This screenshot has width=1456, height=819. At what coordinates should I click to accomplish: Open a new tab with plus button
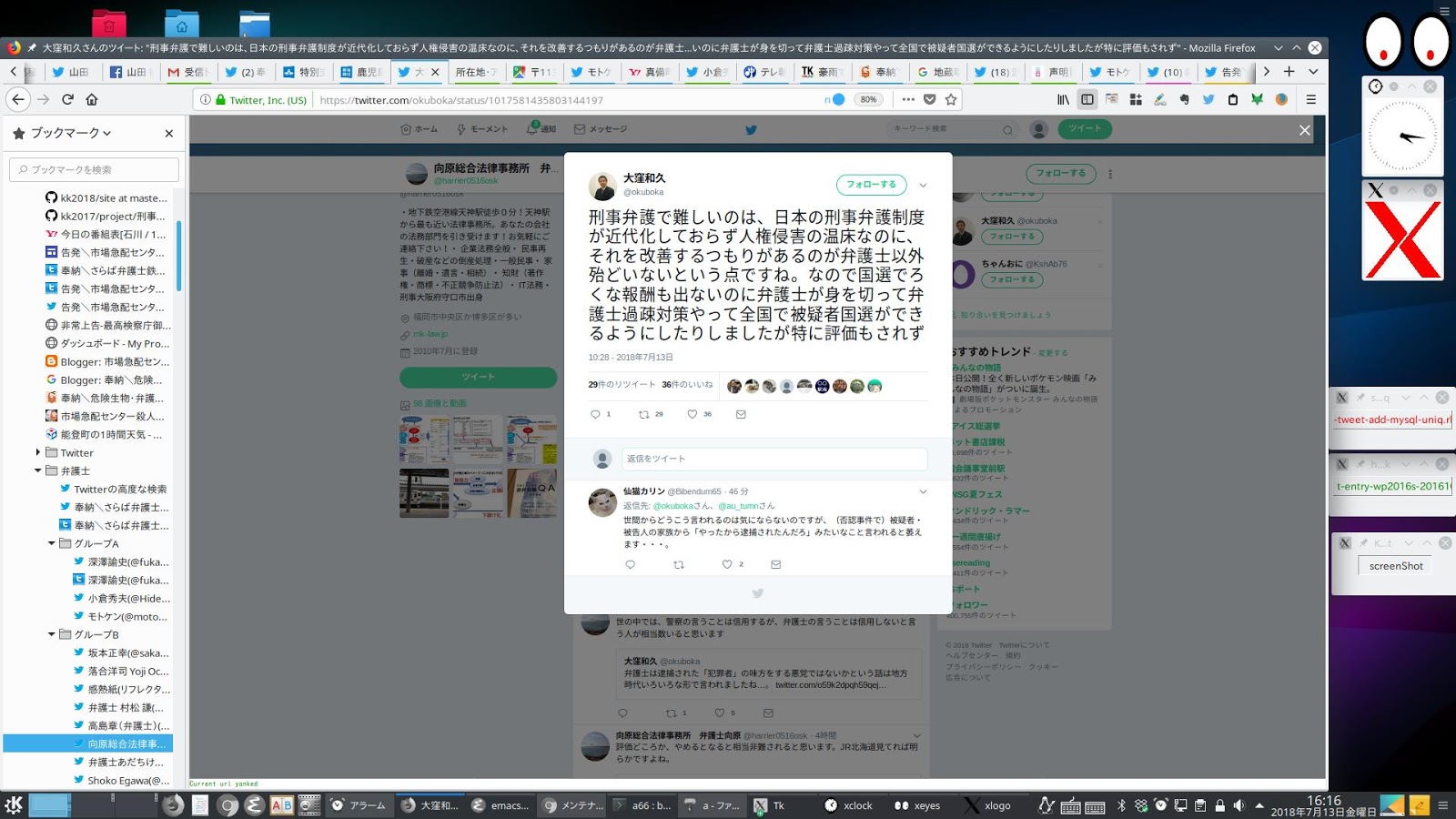(x=1289, y=71)
